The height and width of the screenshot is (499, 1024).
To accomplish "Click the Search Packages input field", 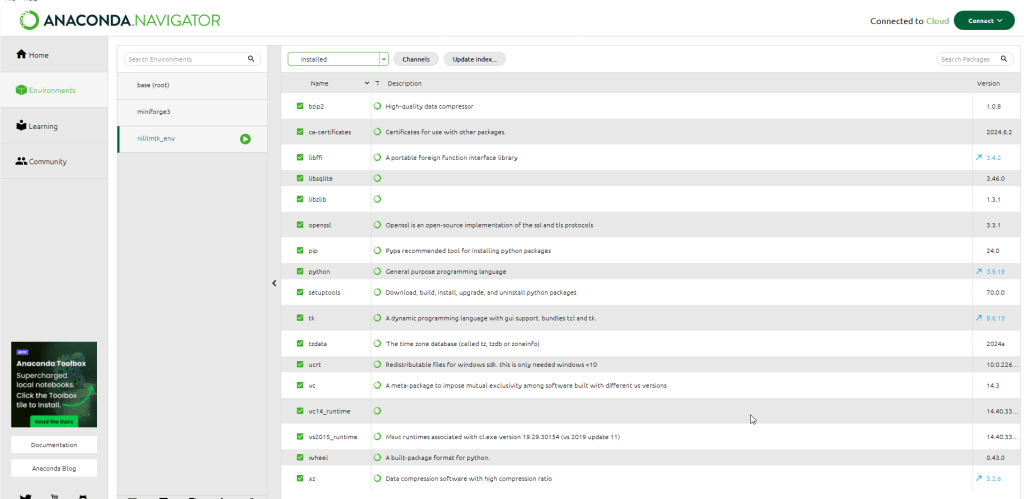I will tap(973, 60).
